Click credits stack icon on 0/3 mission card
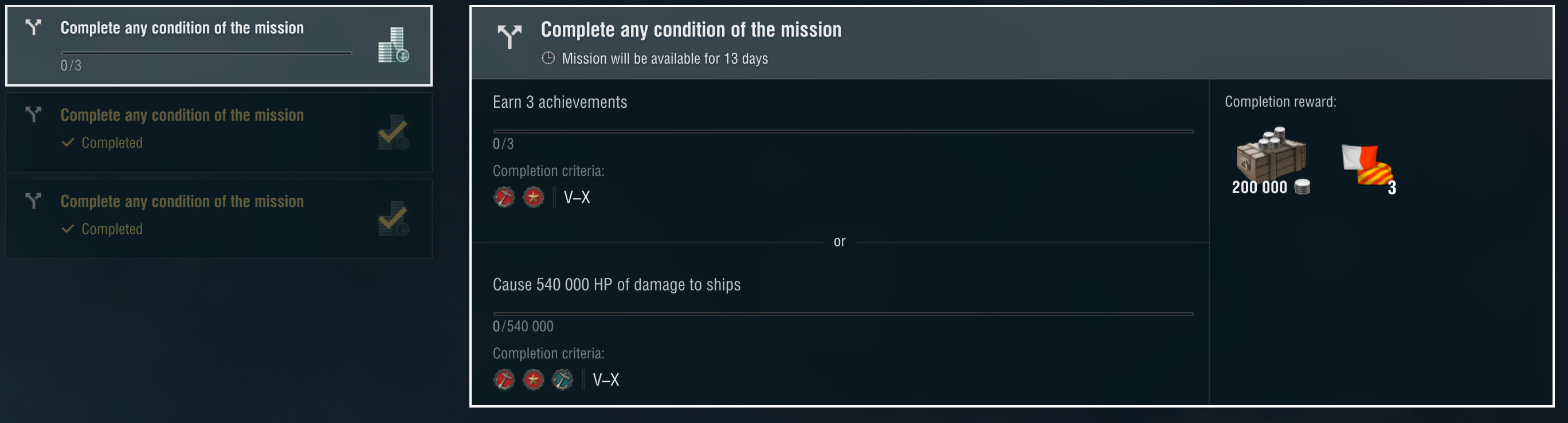The image size is (1568, 423). (x=393, y=45)
